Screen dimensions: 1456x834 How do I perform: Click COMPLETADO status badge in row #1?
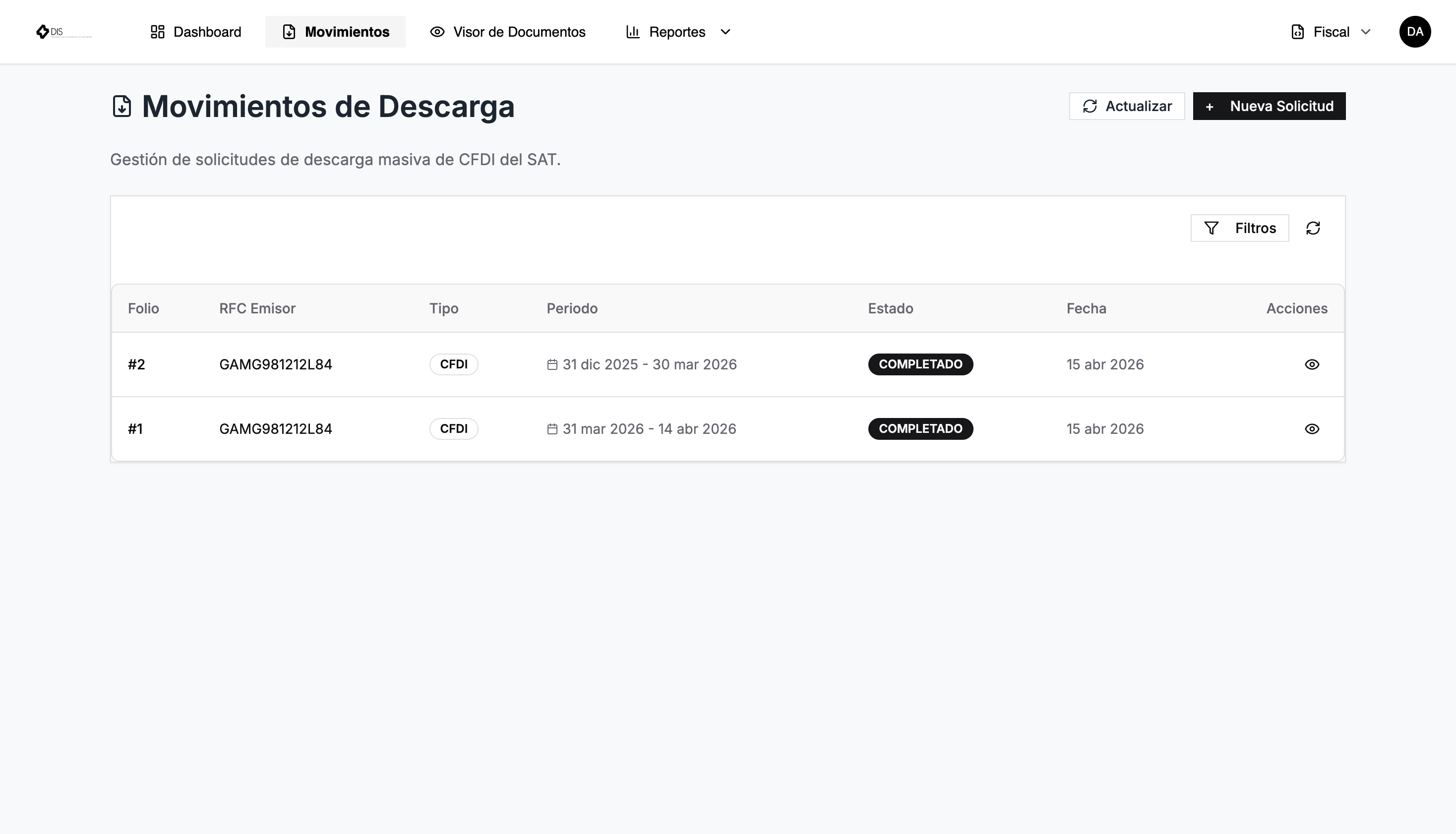pos(920,429)
